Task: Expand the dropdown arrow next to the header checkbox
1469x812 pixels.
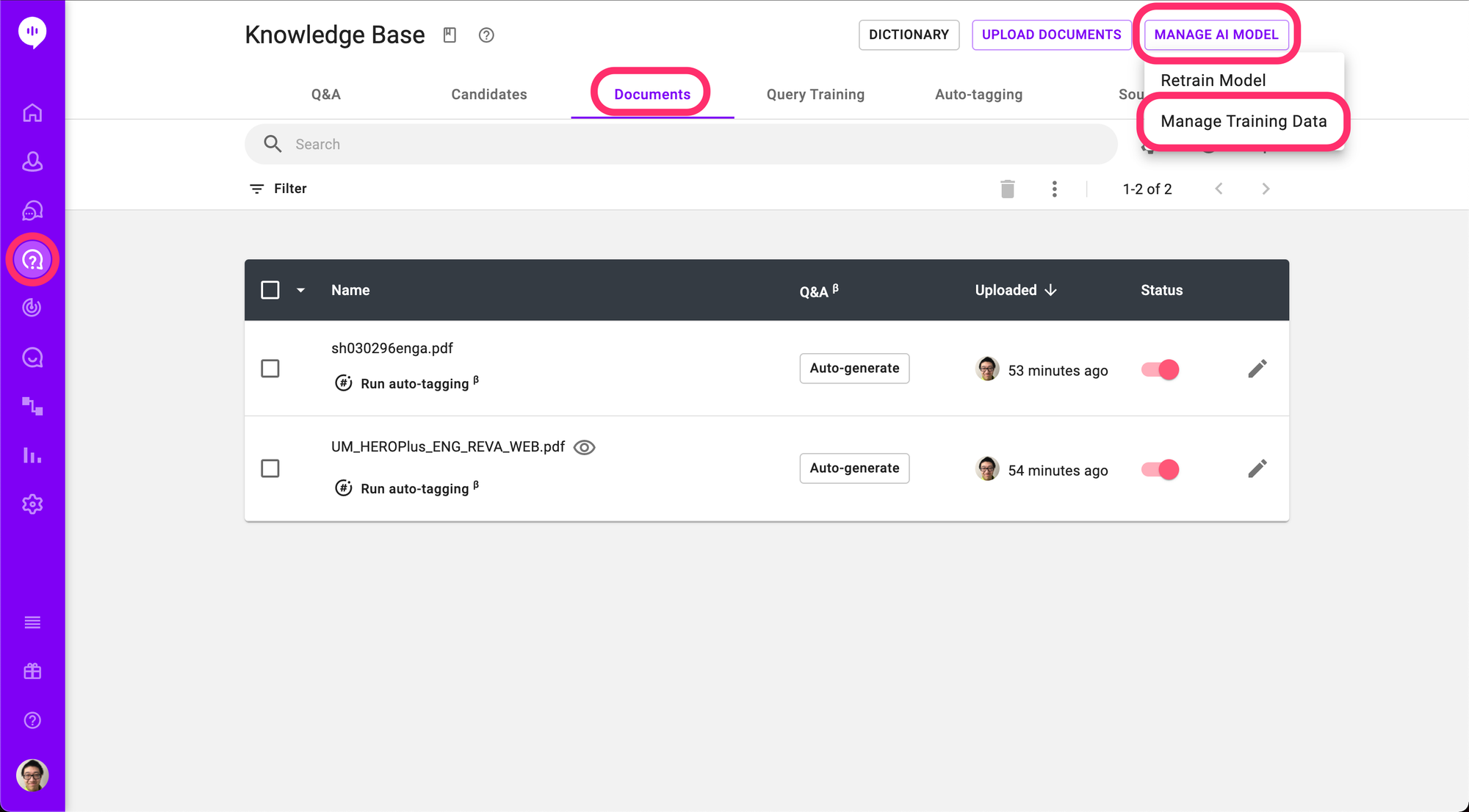Action: (x=301, y=291)
